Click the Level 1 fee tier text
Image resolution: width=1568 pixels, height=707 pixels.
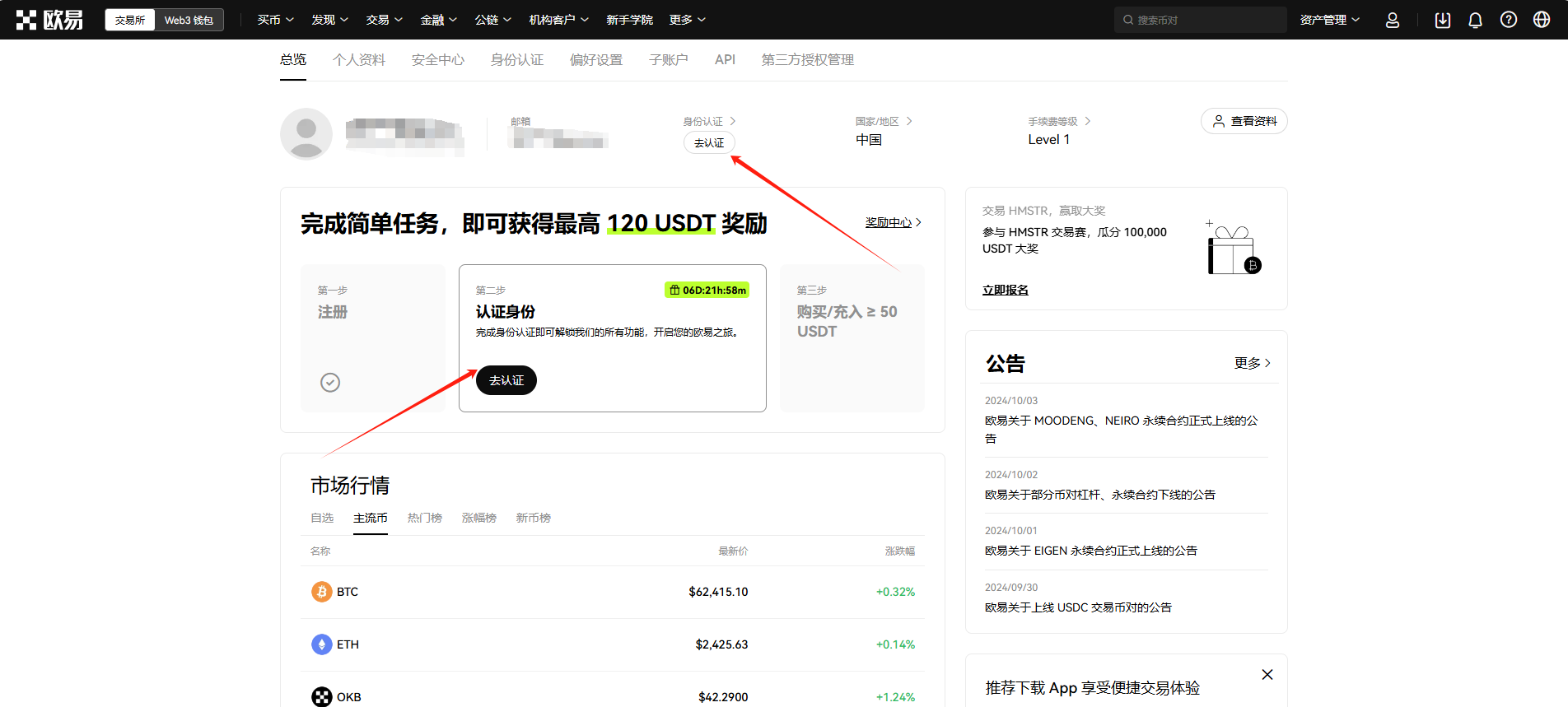tap(1049, 140)
